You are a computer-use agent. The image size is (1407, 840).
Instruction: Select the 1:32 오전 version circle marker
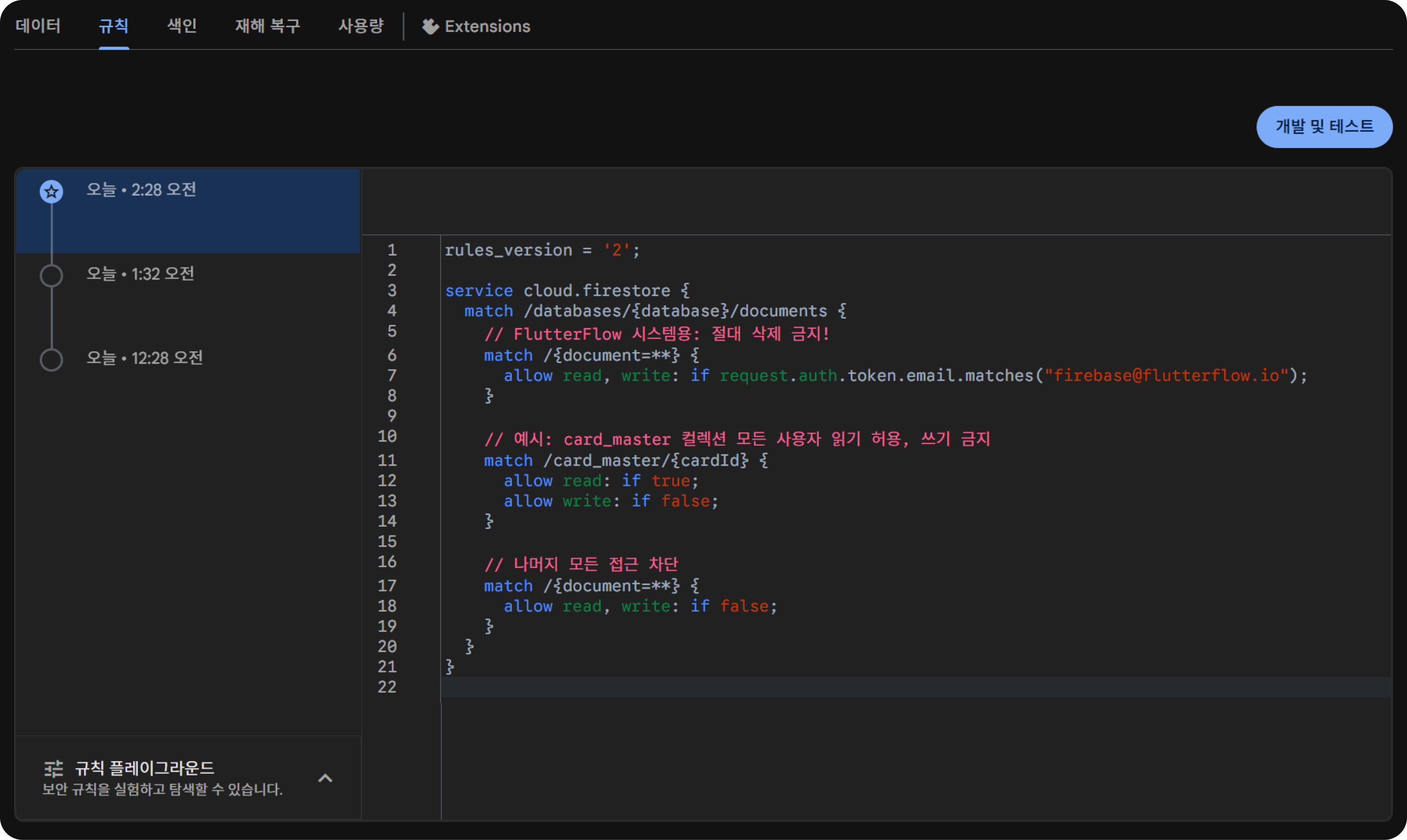pyautogui.click(x=52, y=276)
